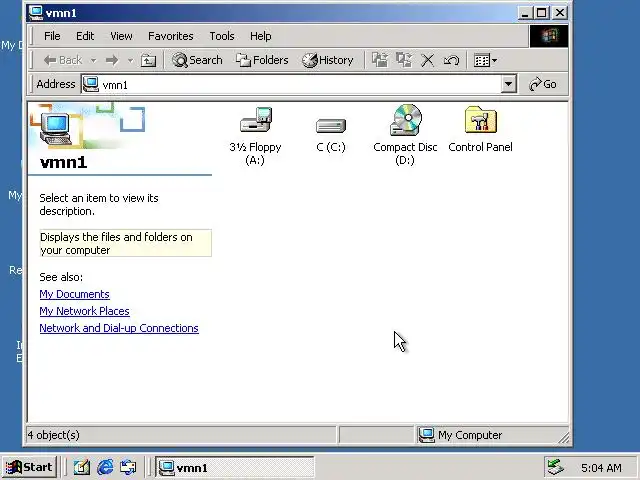Screen dimensions: 640x480
Task: Click the Go button
Action: 542,84
